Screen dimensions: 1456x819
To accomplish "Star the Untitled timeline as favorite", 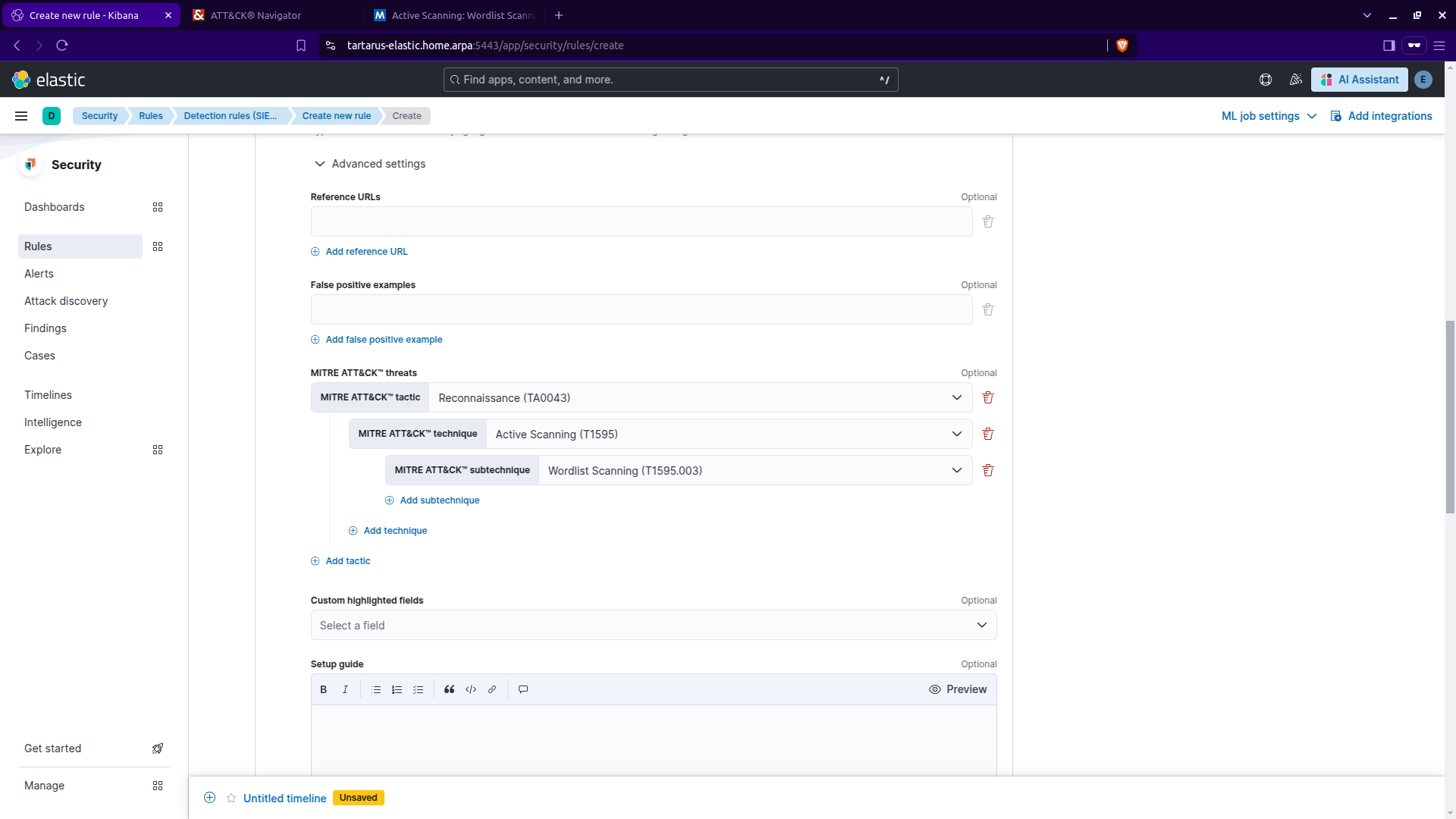I will coord(231,798).
